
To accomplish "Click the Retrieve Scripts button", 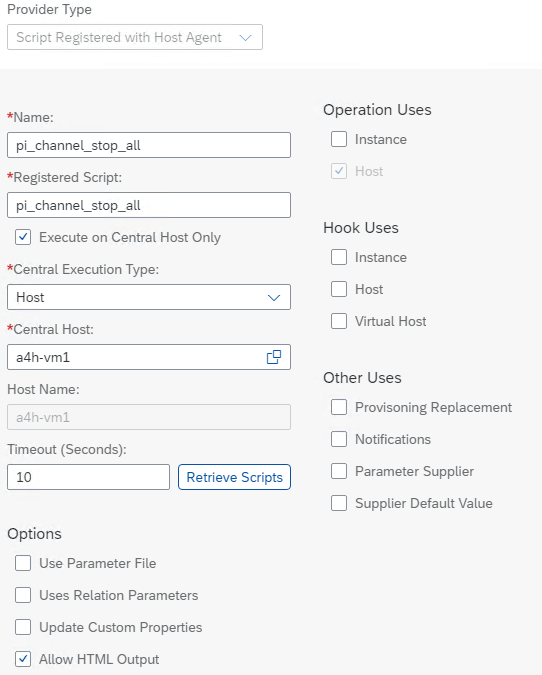I will pos(234,477).
